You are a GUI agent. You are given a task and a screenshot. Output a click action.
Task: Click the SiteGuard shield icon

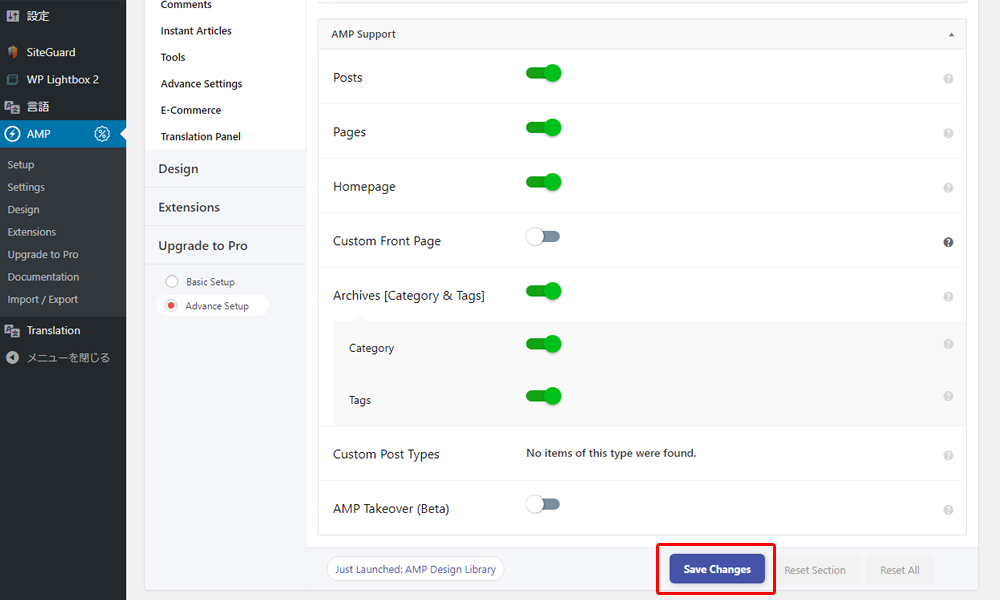12,52
